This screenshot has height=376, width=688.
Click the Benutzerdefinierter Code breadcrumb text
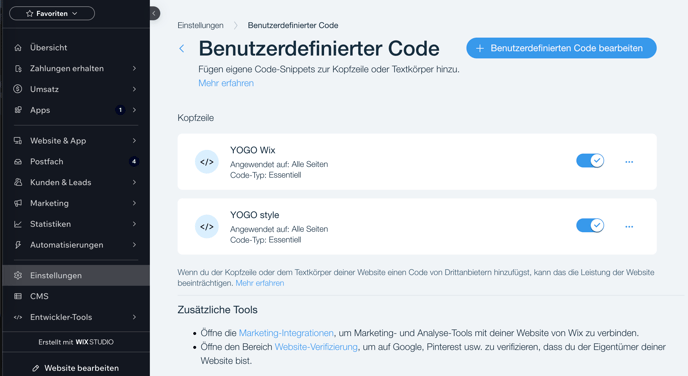coord(293,25)
